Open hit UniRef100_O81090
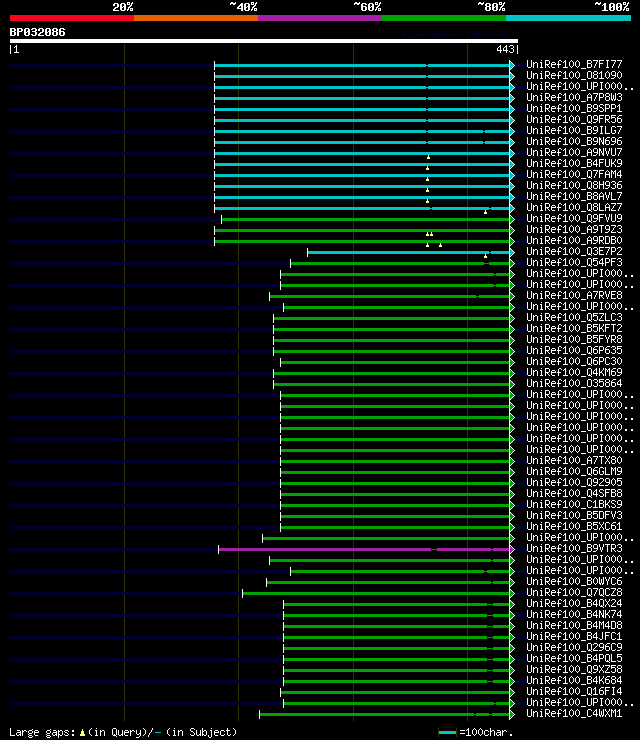This screenshot has width=640, height=740. point(574,75)
